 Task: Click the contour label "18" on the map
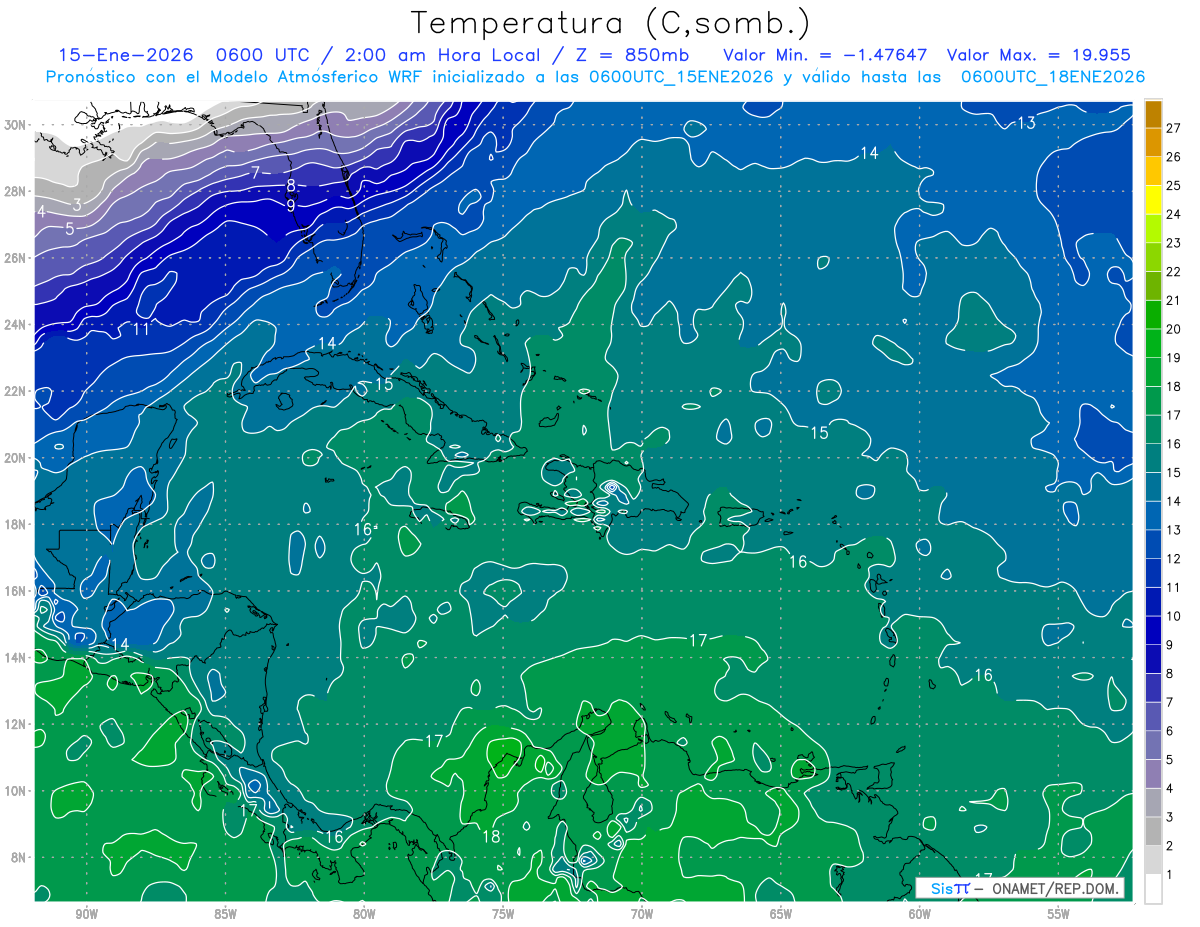[x=490, y=837]
